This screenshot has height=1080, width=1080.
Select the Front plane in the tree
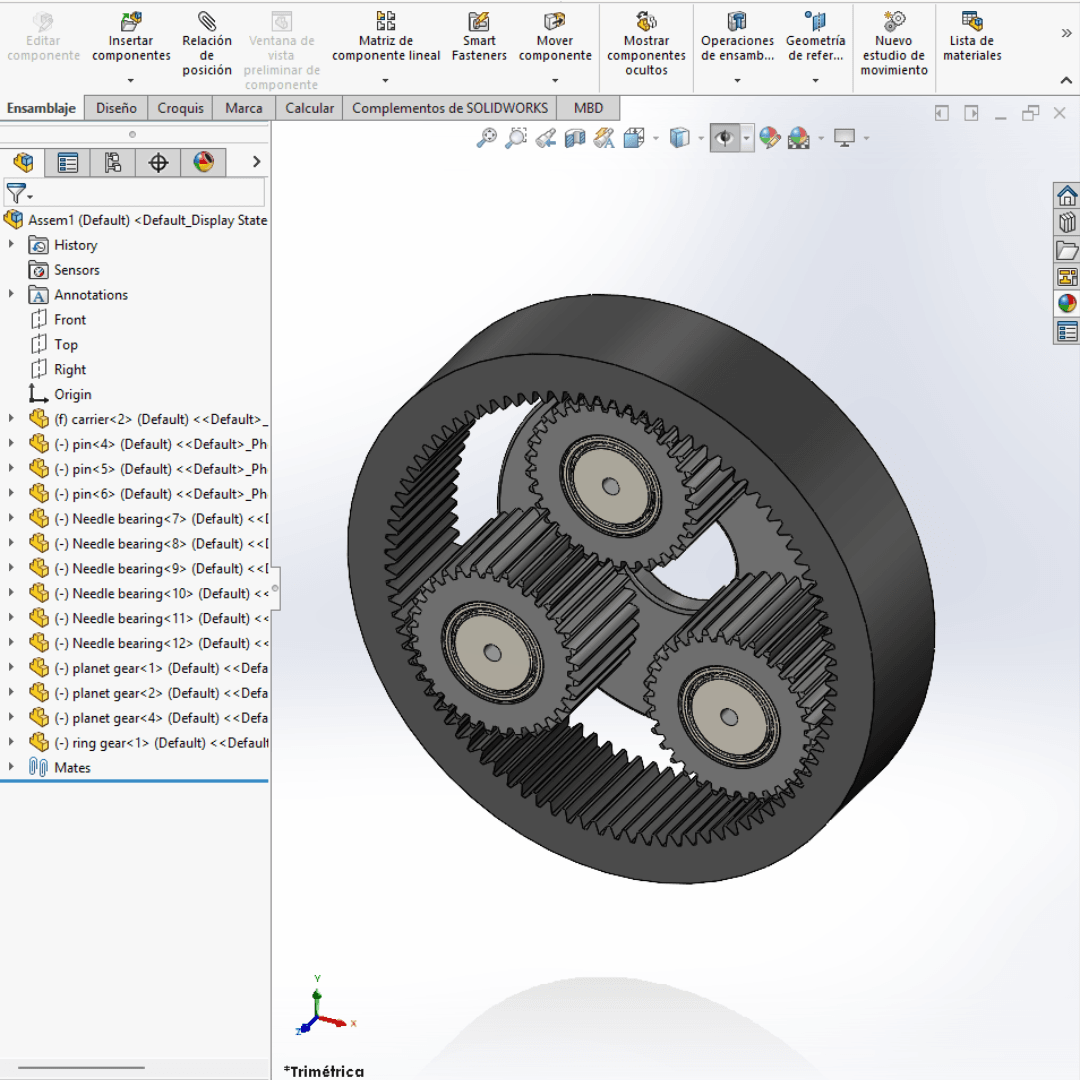pos(69,320)
